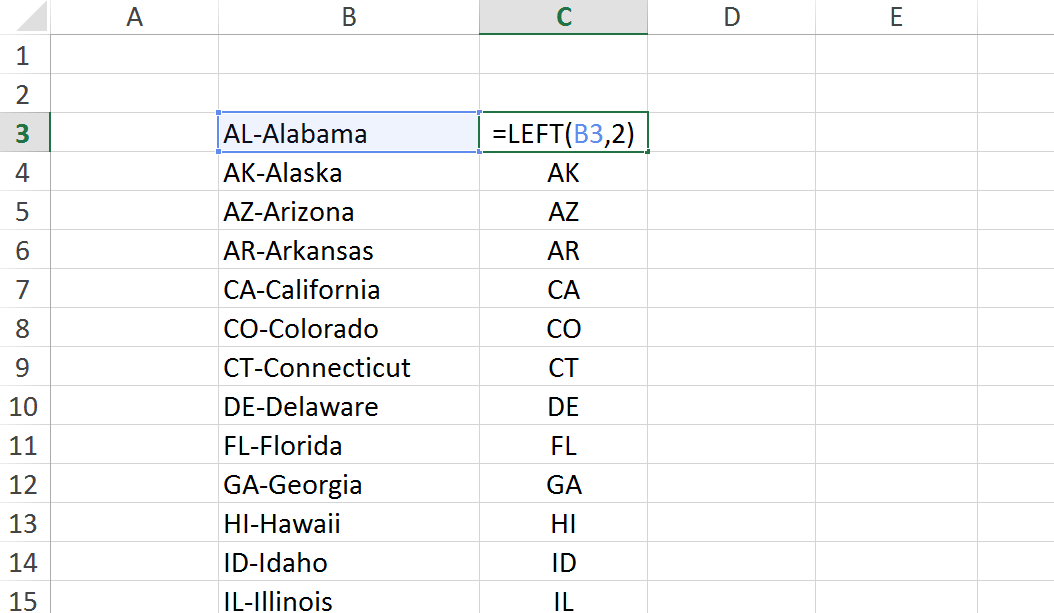Click the CA-California cell
The image size is (1054, 613).
pyautogui.click(x=348, y=290)
